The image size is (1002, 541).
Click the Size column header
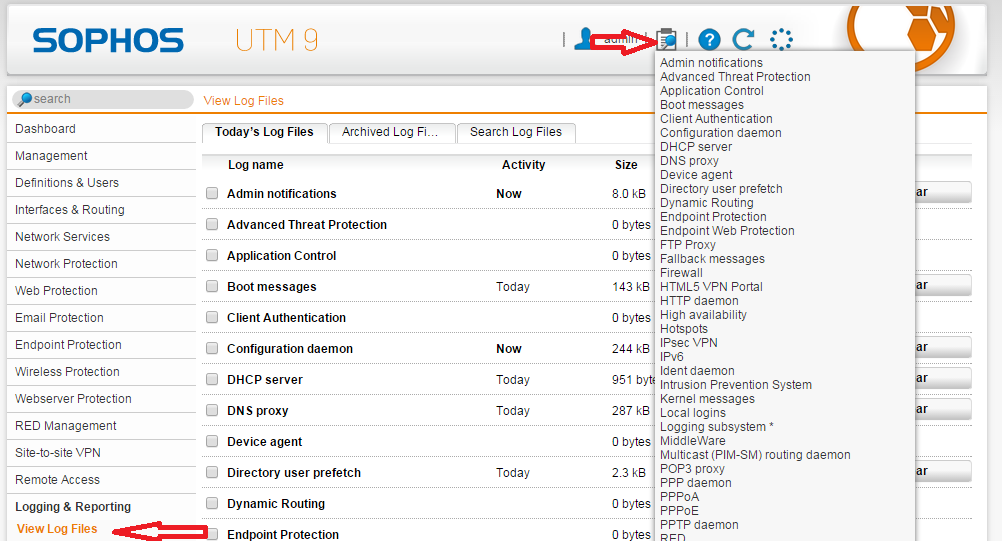click(626, 165)
